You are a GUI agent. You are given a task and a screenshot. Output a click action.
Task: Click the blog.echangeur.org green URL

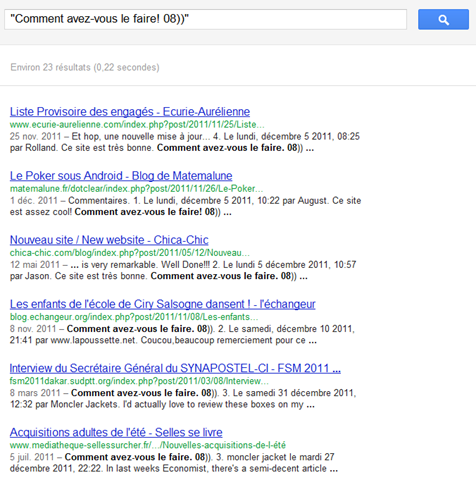click(134, 317)
